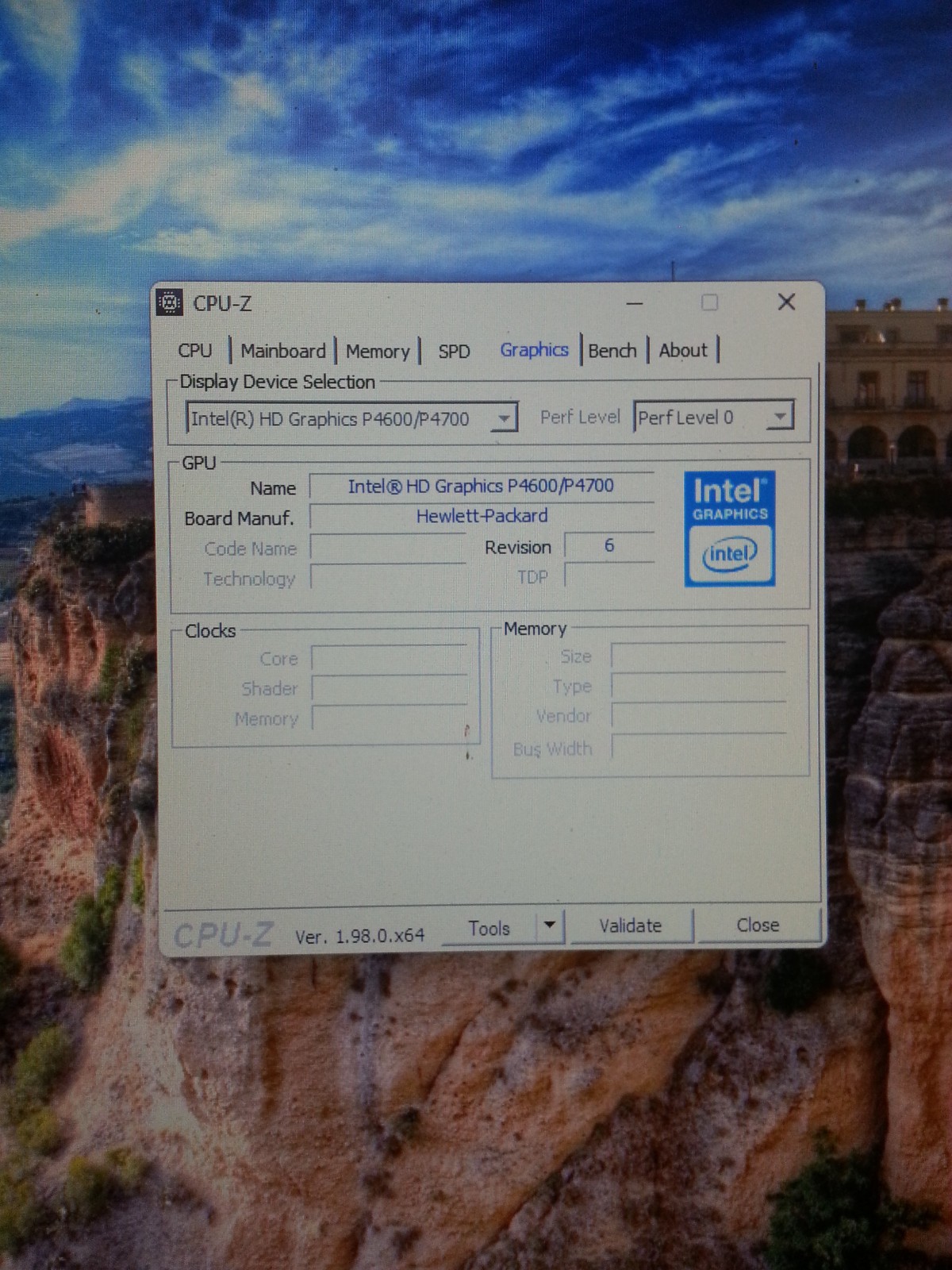Click the empty Code Name field
The image size is (952, 1270).
(x=388, y=548)
